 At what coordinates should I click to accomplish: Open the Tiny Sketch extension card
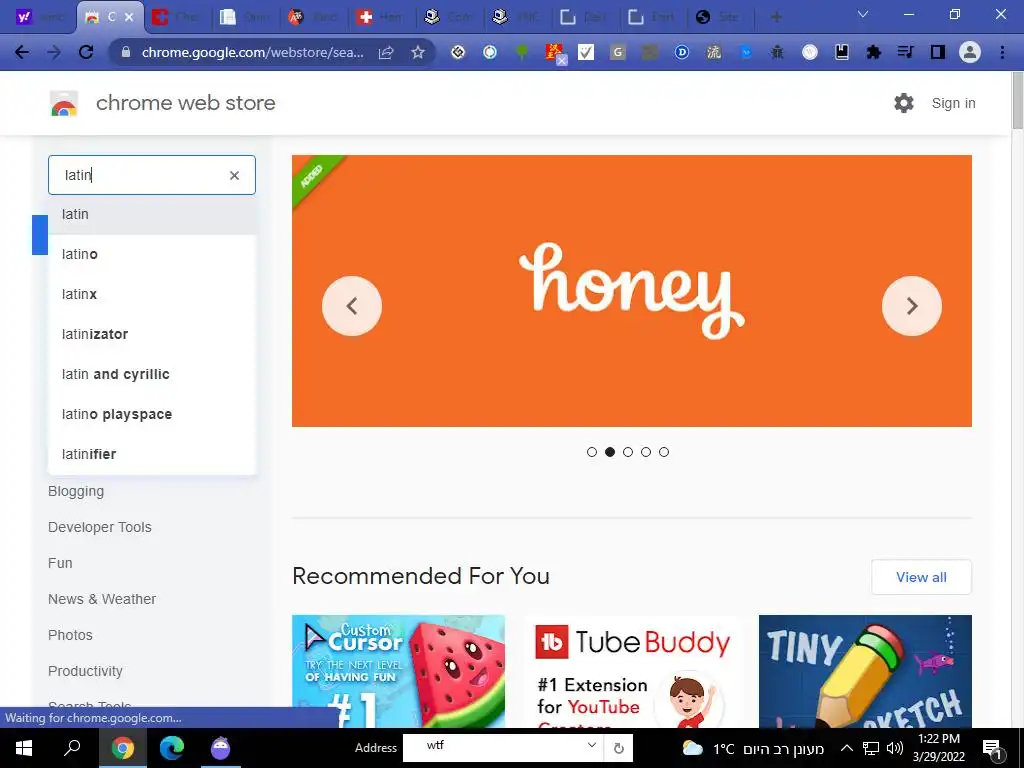click(x=865, y=671)
